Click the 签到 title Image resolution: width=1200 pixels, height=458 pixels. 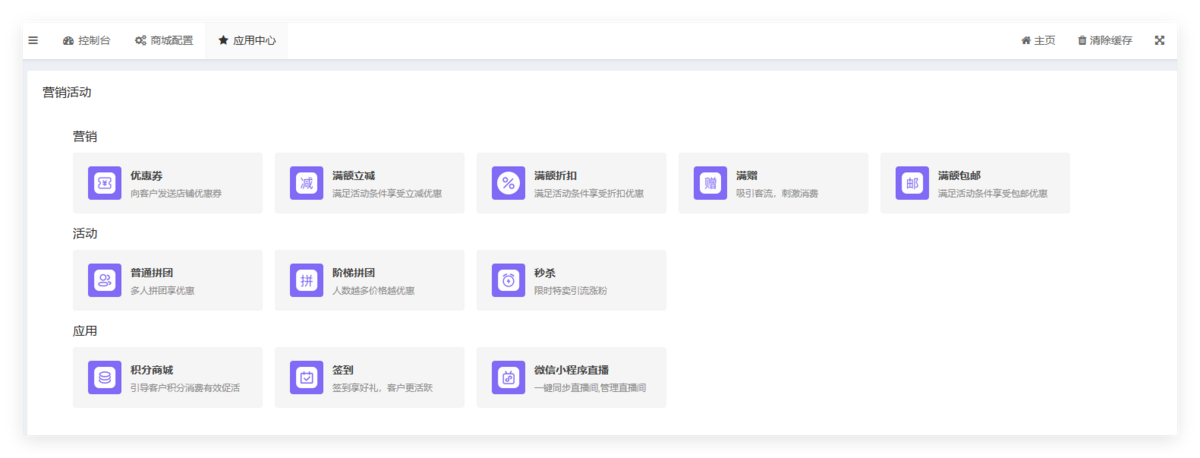pos(343,370)
